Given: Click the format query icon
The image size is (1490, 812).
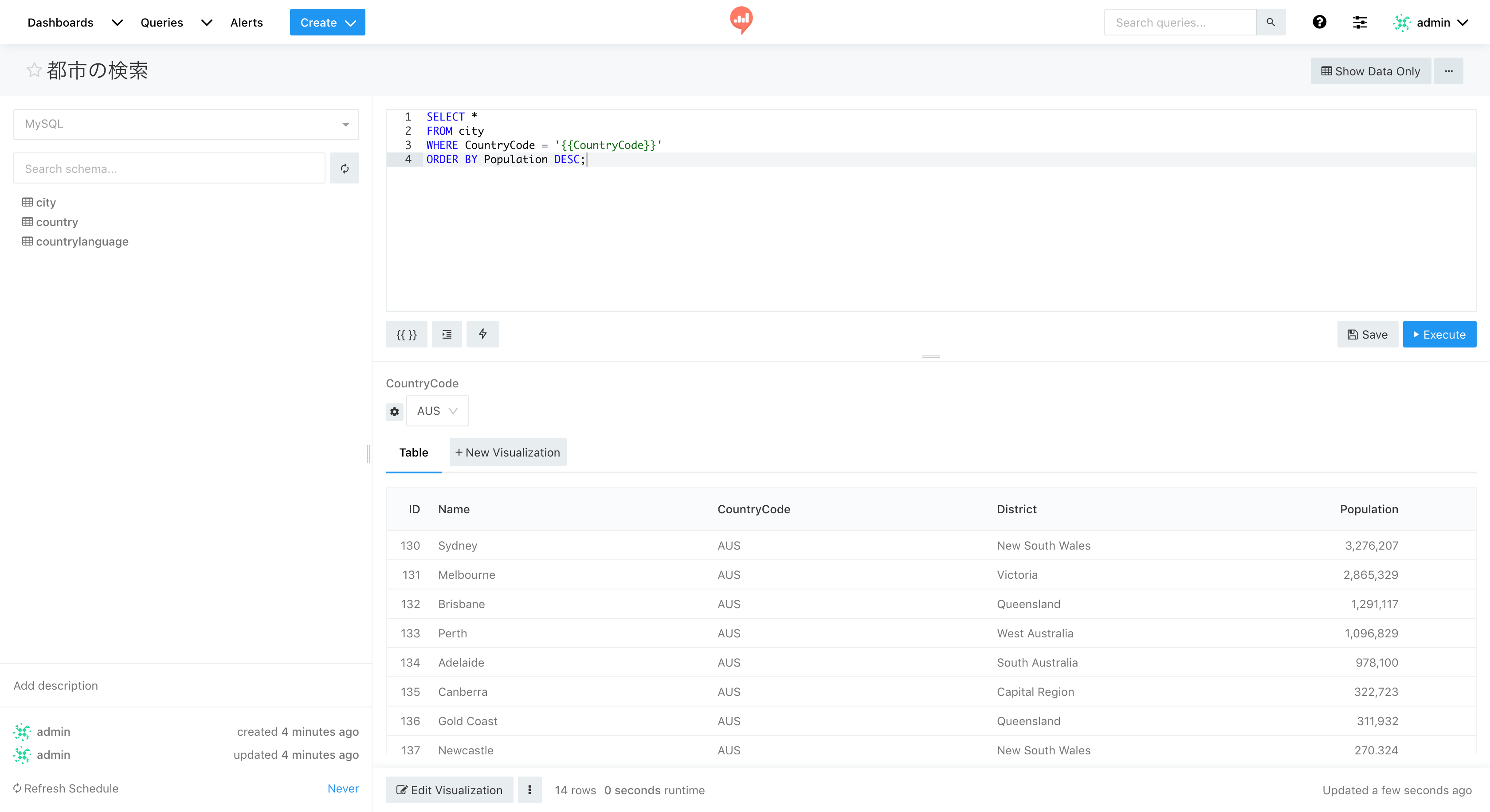Looking at the screenshot, I should [x=447, y=334].
